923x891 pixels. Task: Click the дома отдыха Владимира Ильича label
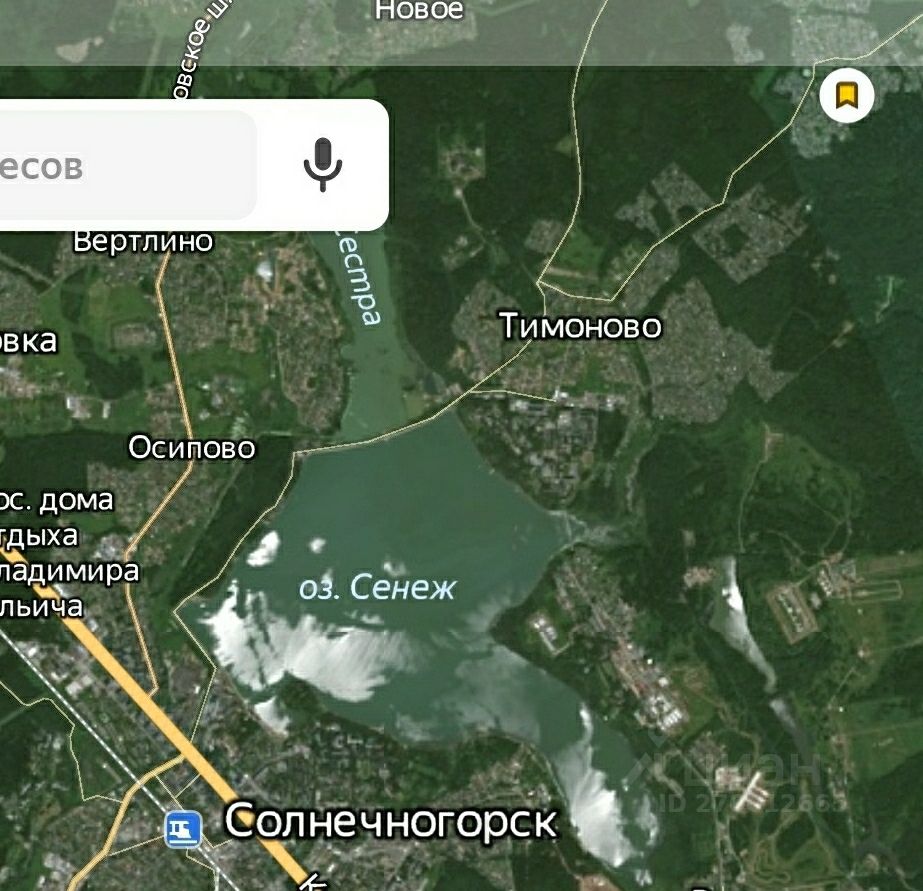tap(59, 553)
